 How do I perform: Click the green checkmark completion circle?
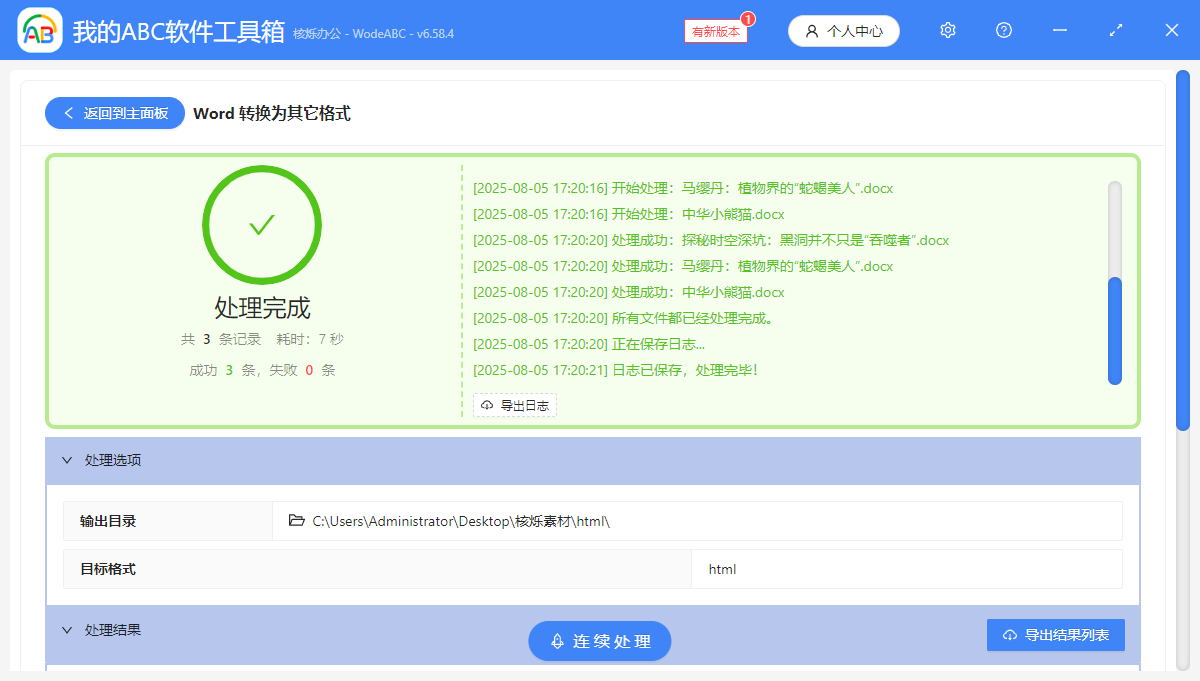point(262,224)
